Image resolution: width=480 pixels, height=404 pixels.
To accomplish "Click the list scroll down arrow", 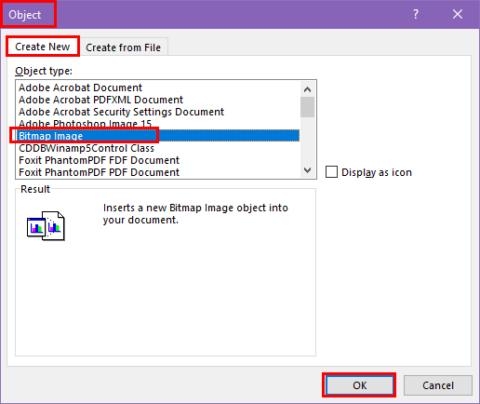I will coord(307,170).
